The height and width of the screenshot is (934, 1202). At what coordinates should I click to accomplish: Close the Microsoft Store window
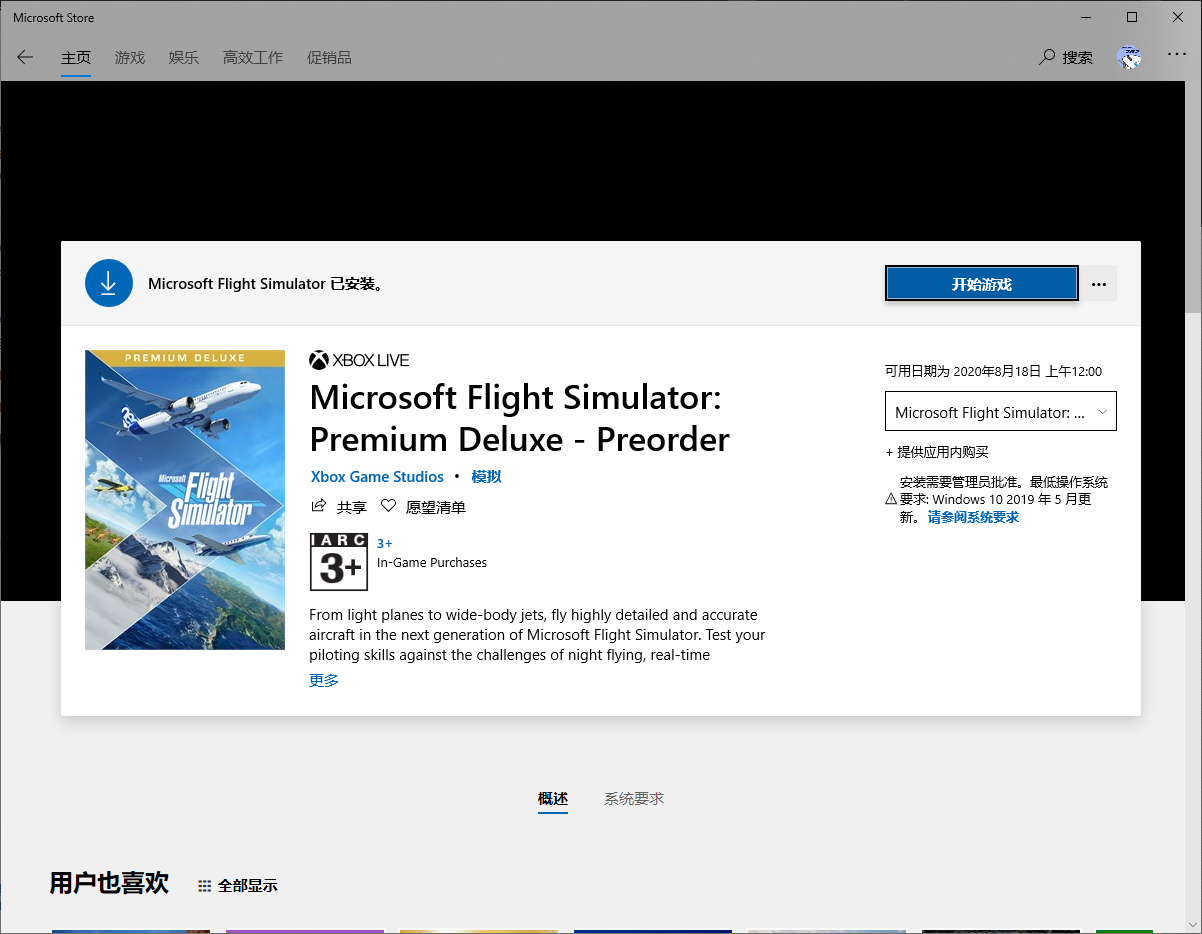[x=1178, y=17]
